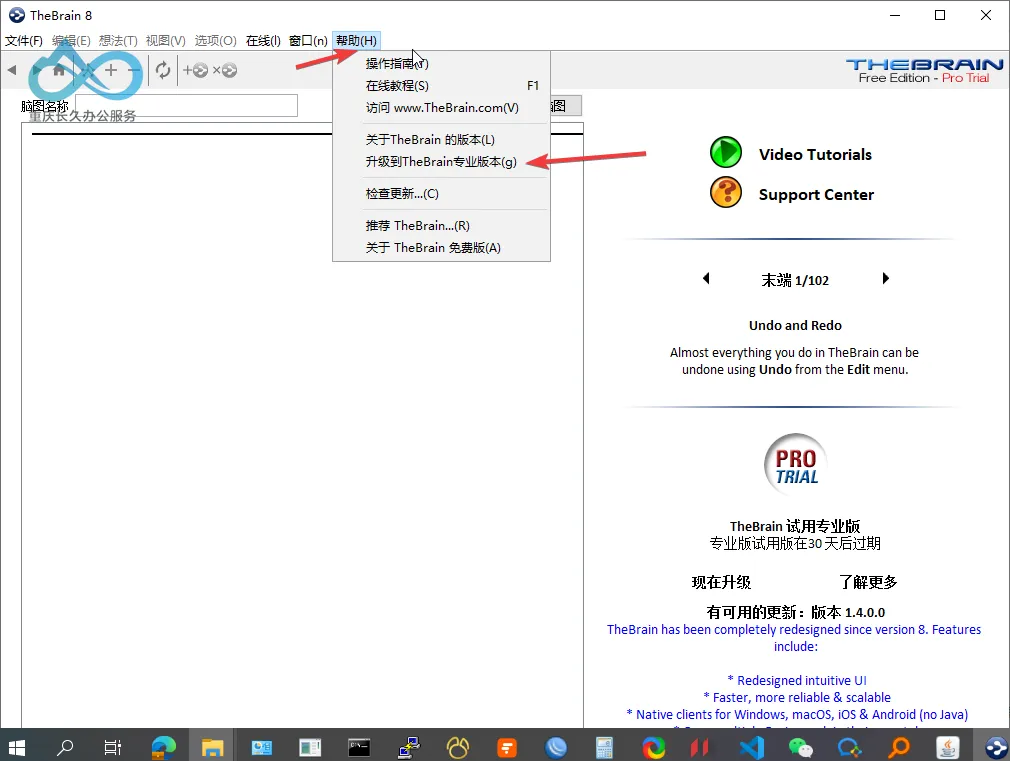The height and width of the screenshot is (761, 1010).
Task: Click the 了解更多 link
Action: 868,583
